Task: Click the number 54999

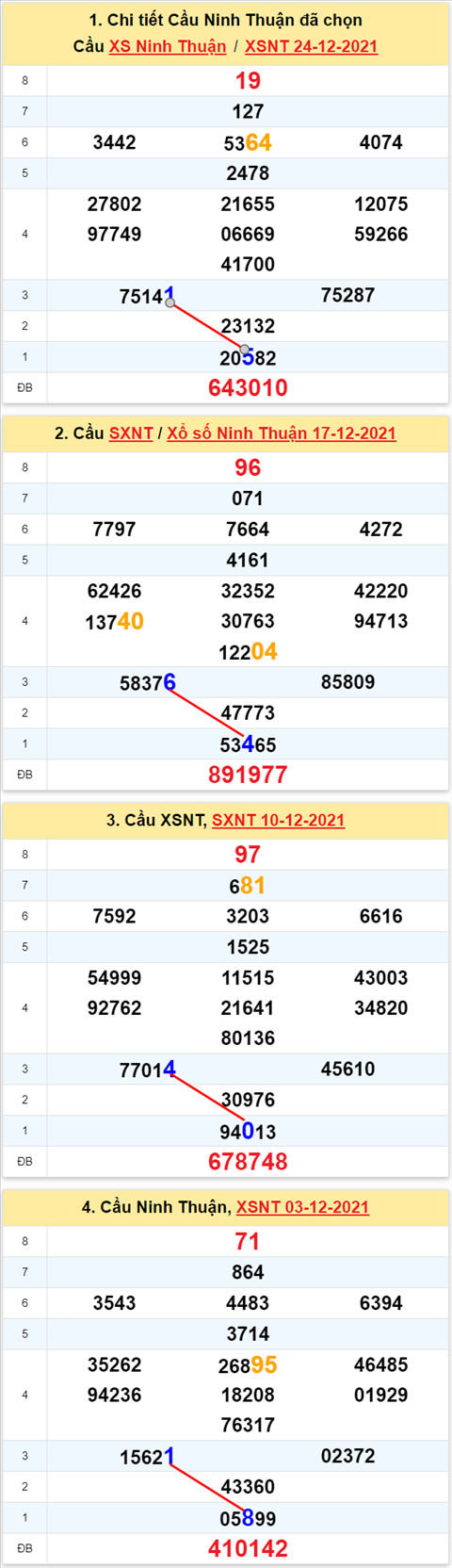Action: click(115, 978)
